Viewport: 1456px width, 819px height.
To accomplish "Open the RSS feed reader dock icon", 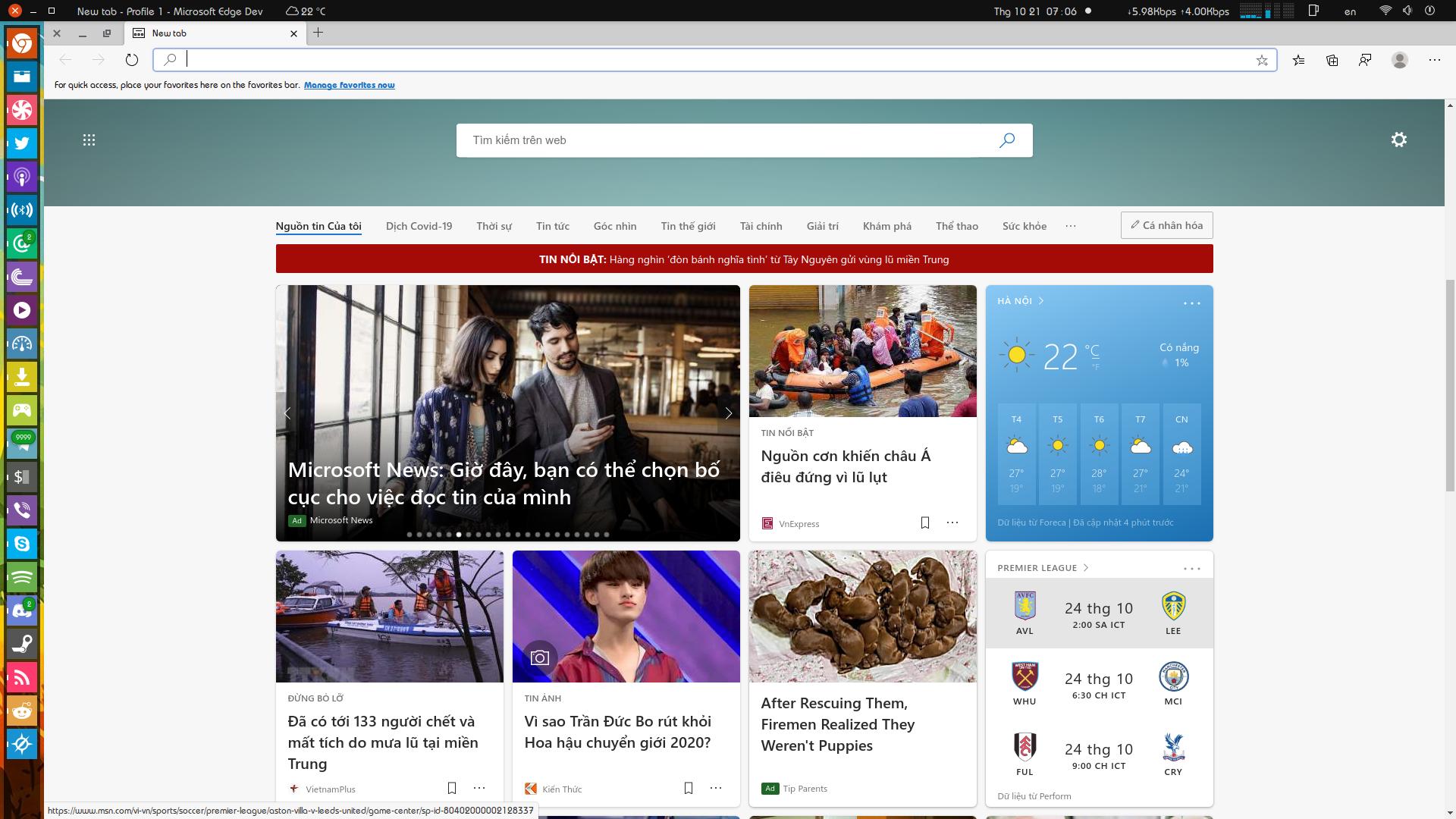I will click(x=22, y=677).
